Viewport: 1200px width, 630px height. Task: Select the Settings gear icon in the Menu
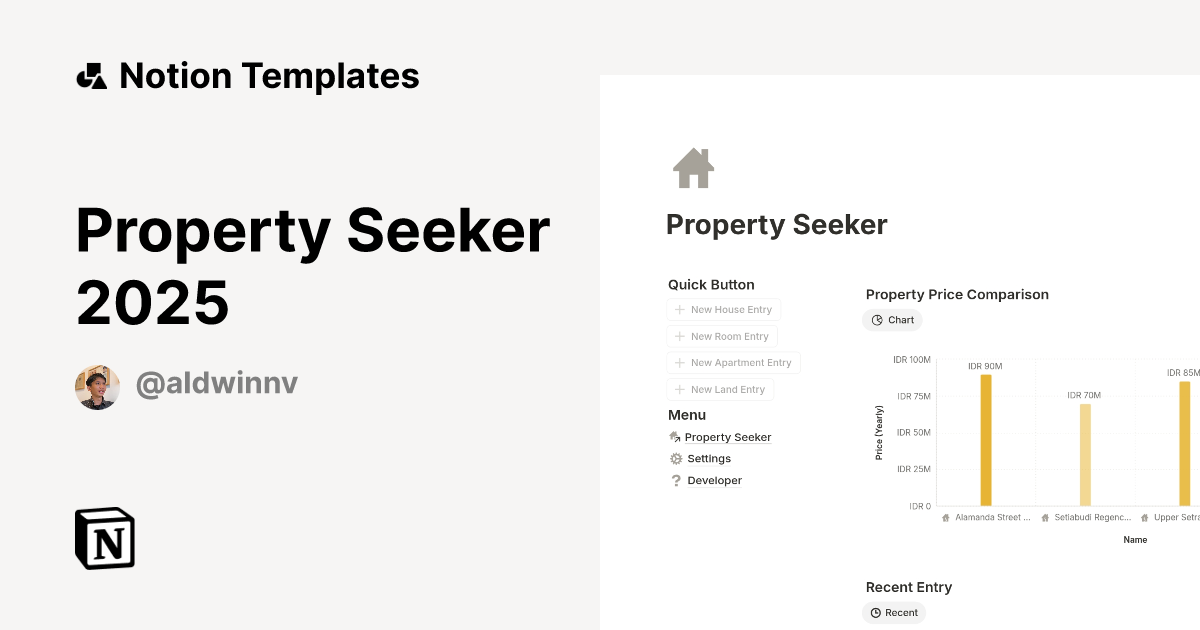[675, 458]
